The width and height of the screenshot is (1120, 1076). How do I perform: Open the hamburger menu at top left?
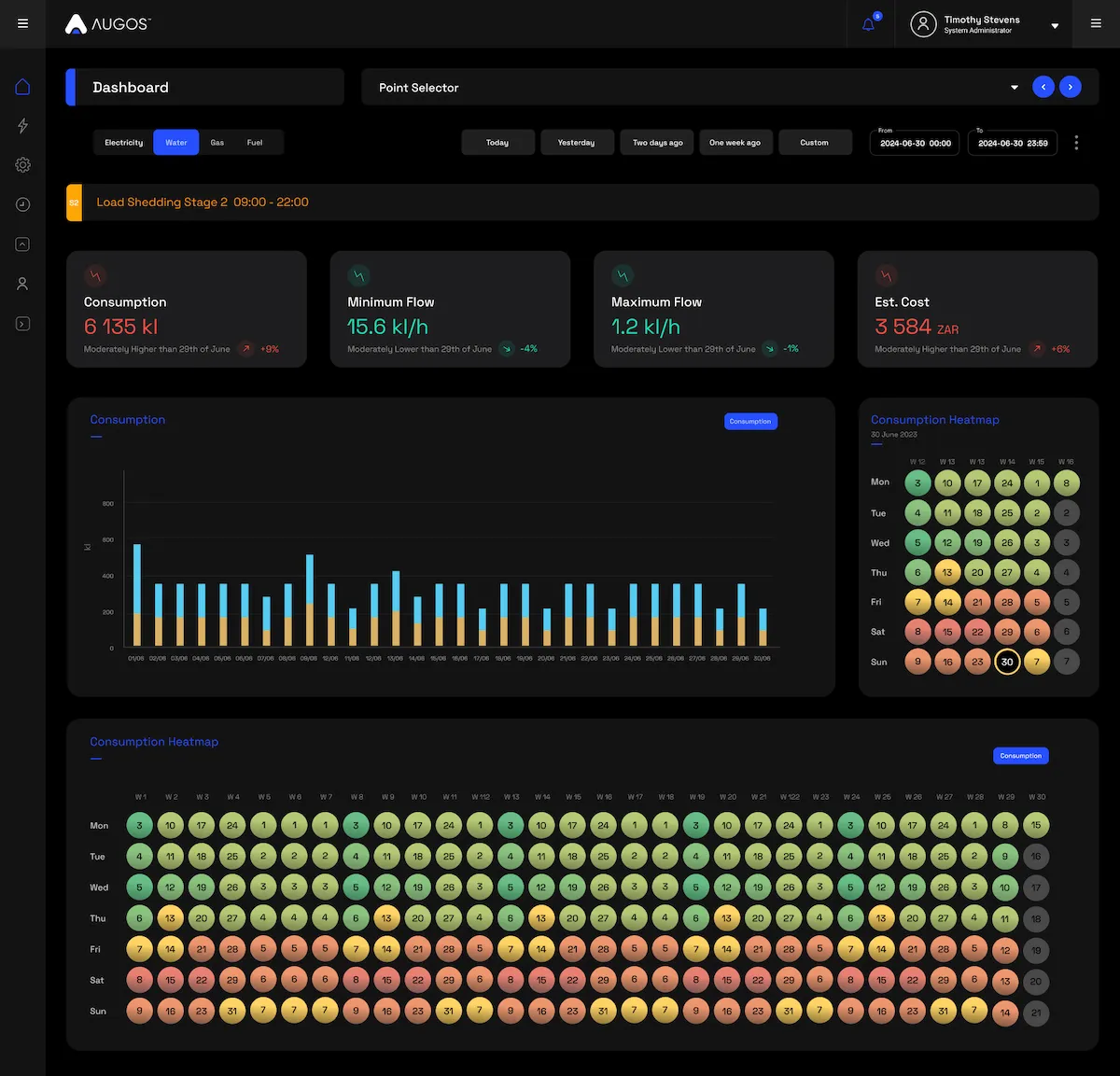22,23
